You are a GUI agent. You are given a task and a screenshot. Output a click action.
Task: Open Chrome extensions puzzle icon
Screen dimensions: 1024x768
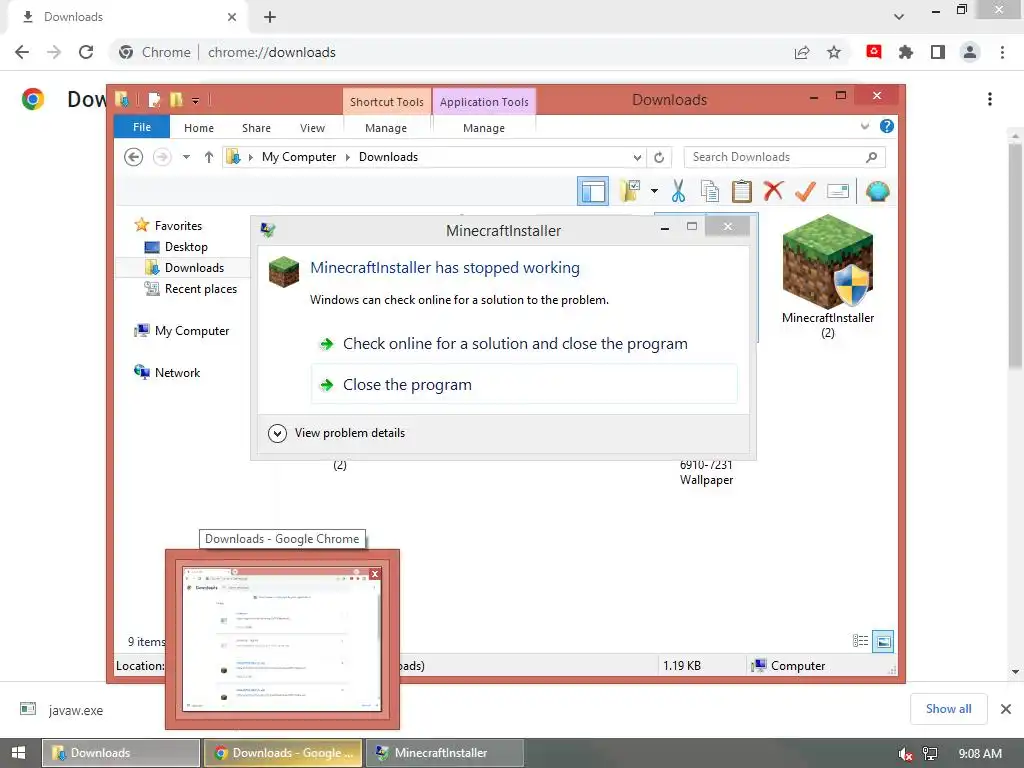pos(906,52)
